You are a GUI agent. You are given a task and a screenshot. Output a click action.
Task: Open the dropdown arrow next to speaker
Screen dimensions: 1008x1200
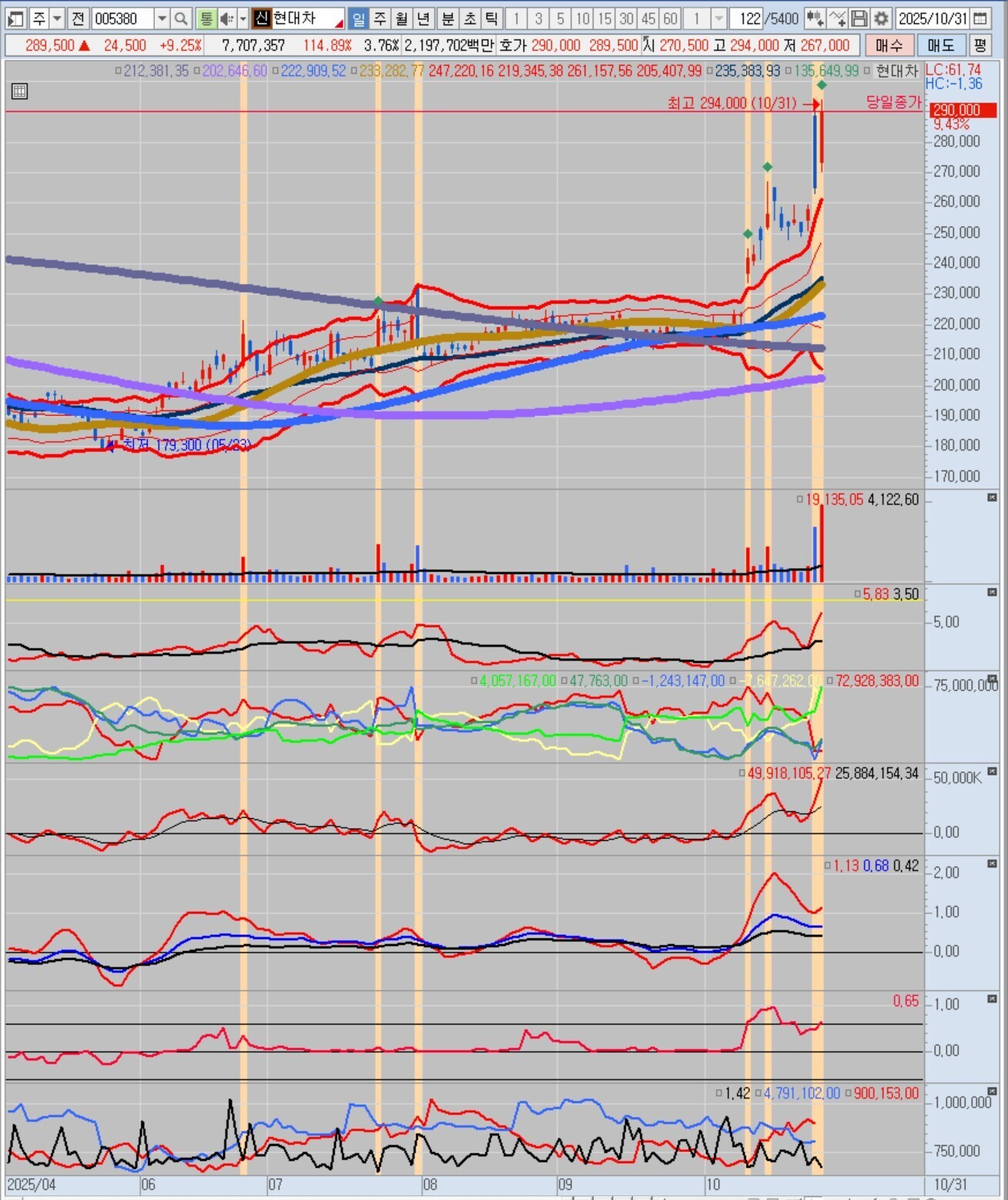(243, 18)
